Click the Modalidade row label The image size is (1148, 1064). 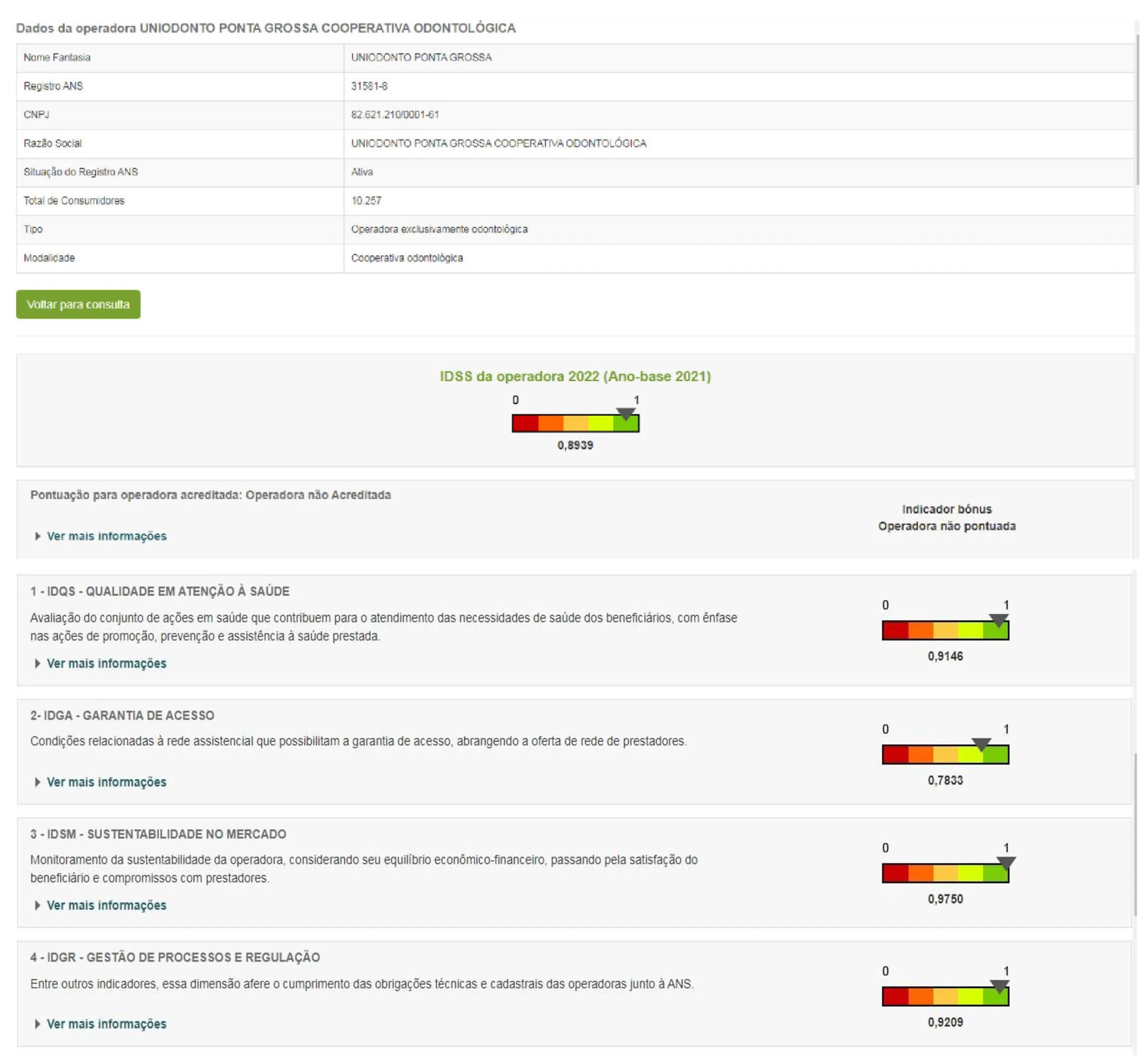point(49,258)
